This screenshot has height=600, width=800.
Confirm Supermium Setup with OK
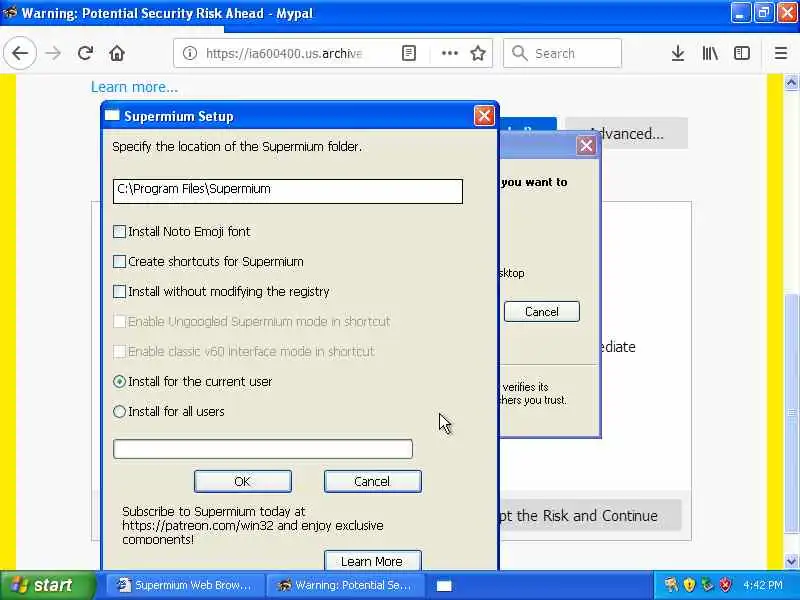243,481
